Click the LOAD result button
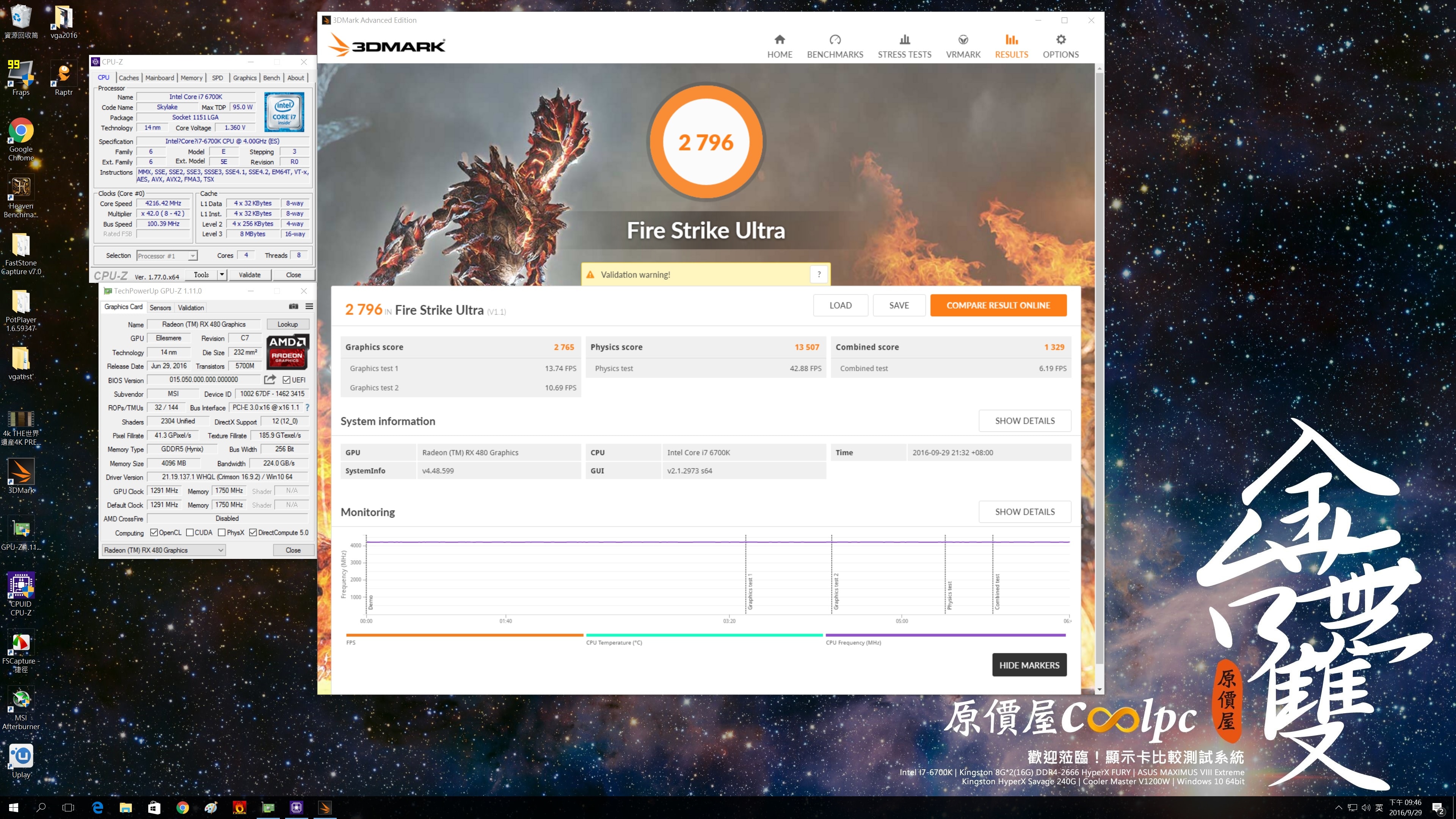1456x819 pixels. [841, 305]
